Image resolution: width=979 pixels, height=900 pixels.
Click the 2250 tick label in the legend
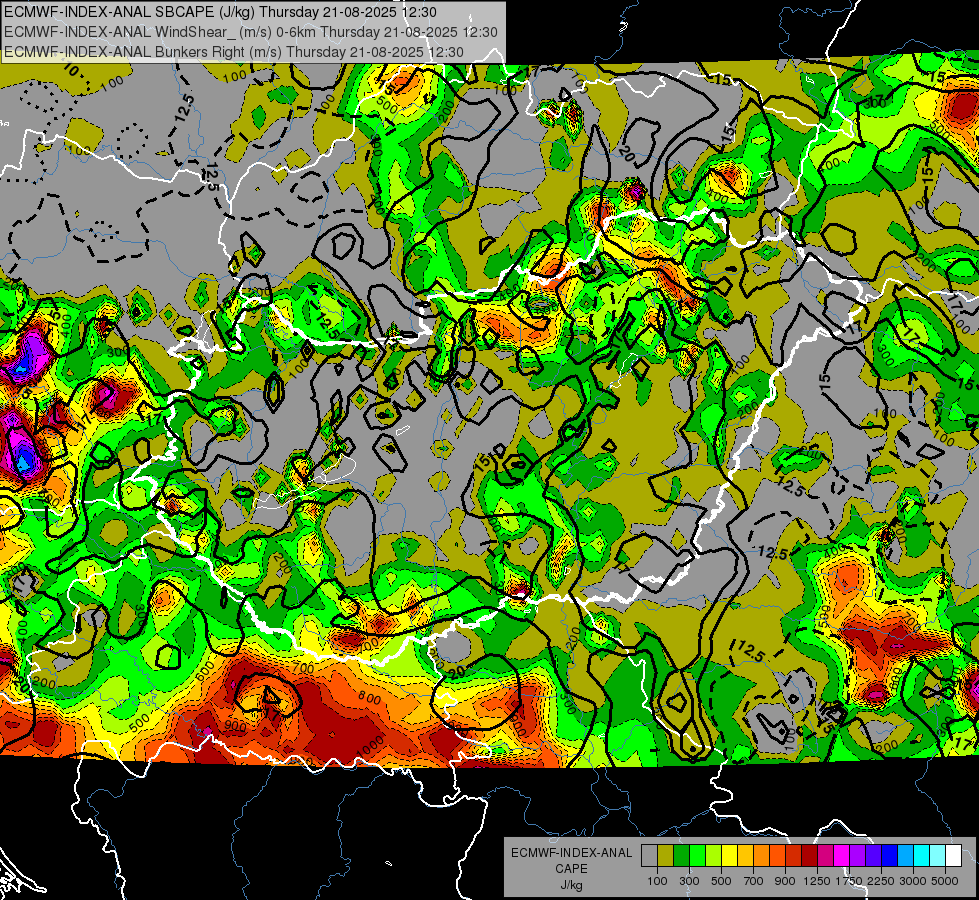tap(881, 881)
